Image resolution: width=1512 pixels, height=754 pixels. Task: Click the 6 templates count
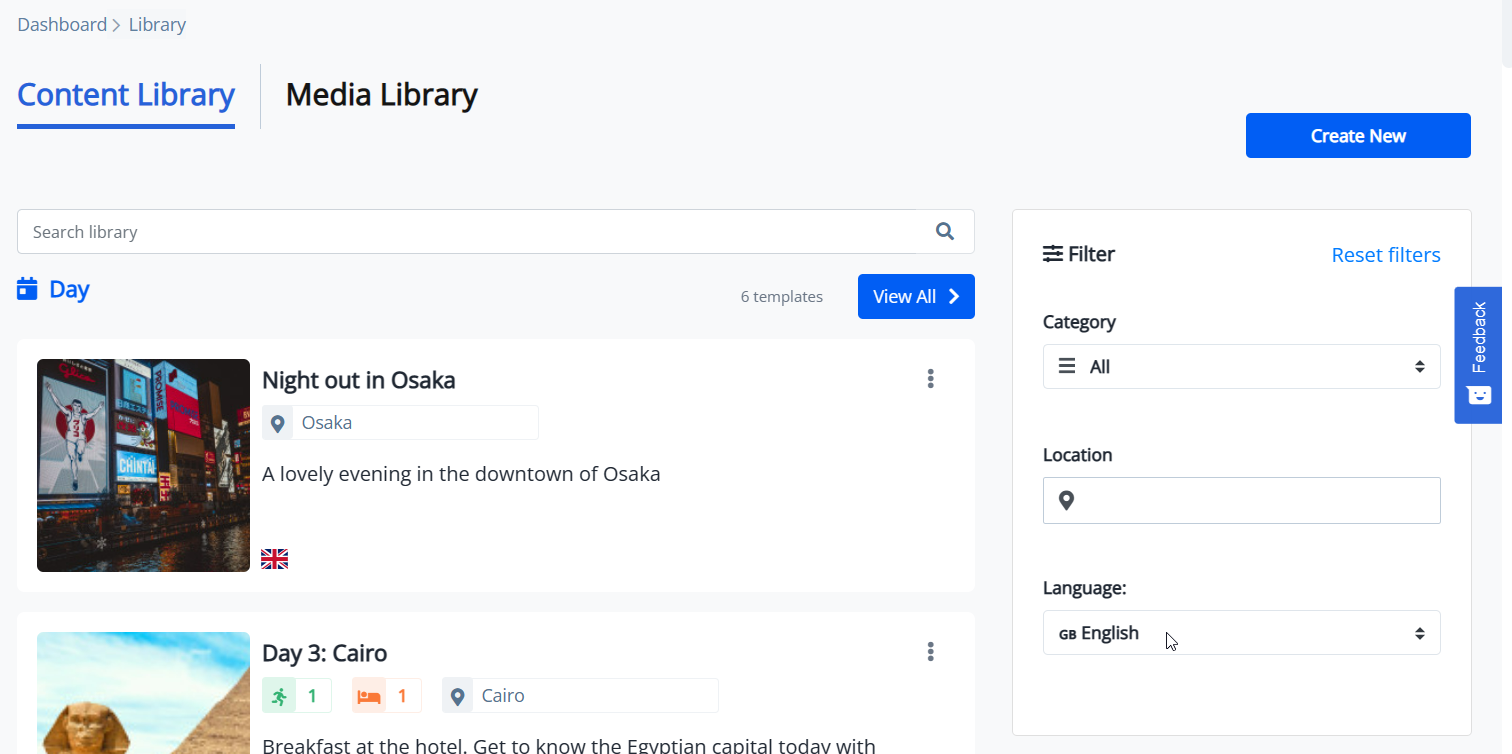(x=782, y=296)
